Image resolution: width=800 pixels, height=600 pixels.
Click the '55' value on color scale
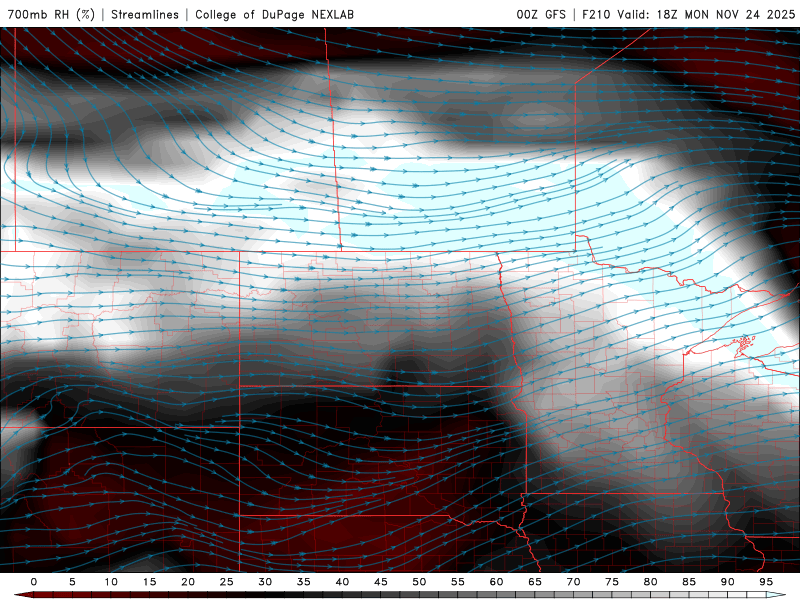[458, 582]
